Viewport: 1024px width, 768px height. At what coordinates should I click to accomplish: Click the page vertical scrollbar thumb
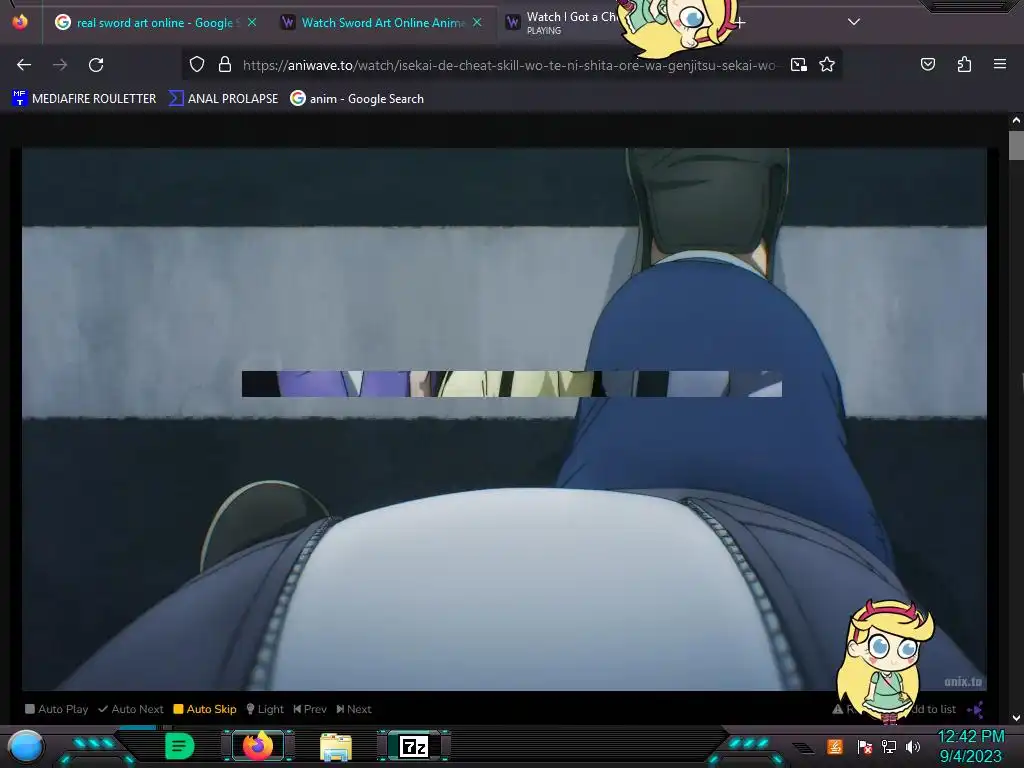pyautogui.click(x=1016, y=145)
